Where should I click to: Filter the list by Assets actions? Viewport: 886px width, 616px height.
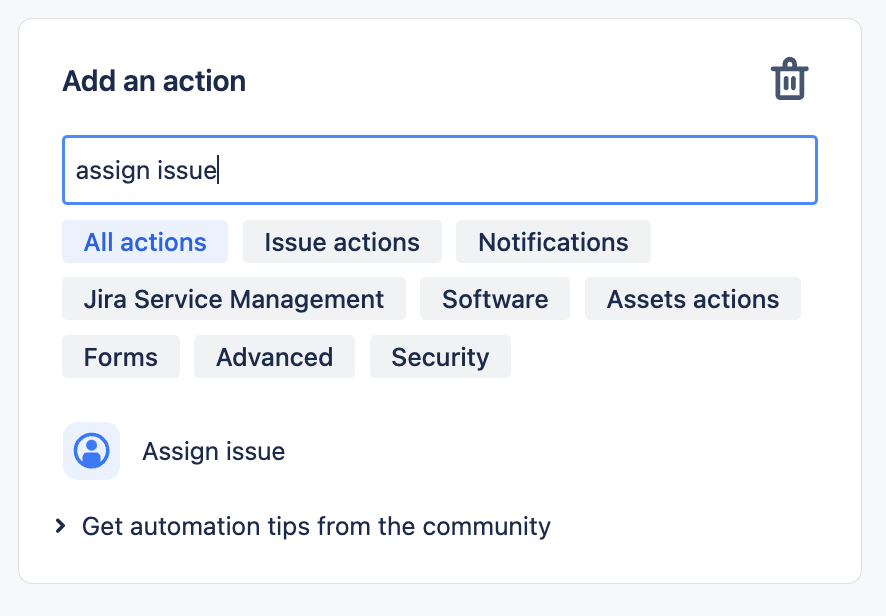click(x=692, y=299)
